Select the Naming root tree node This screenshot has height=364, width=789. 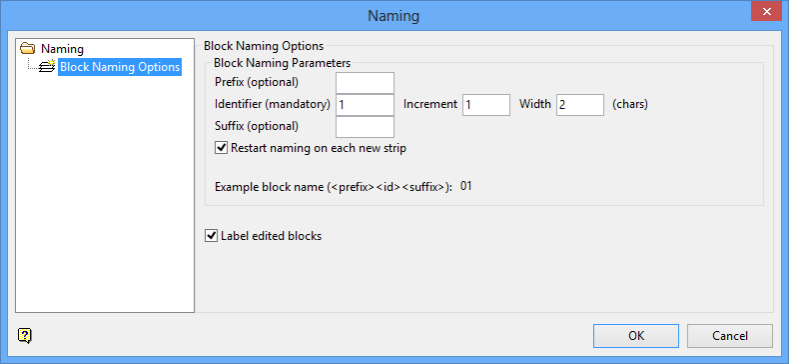tap(62, 49)
